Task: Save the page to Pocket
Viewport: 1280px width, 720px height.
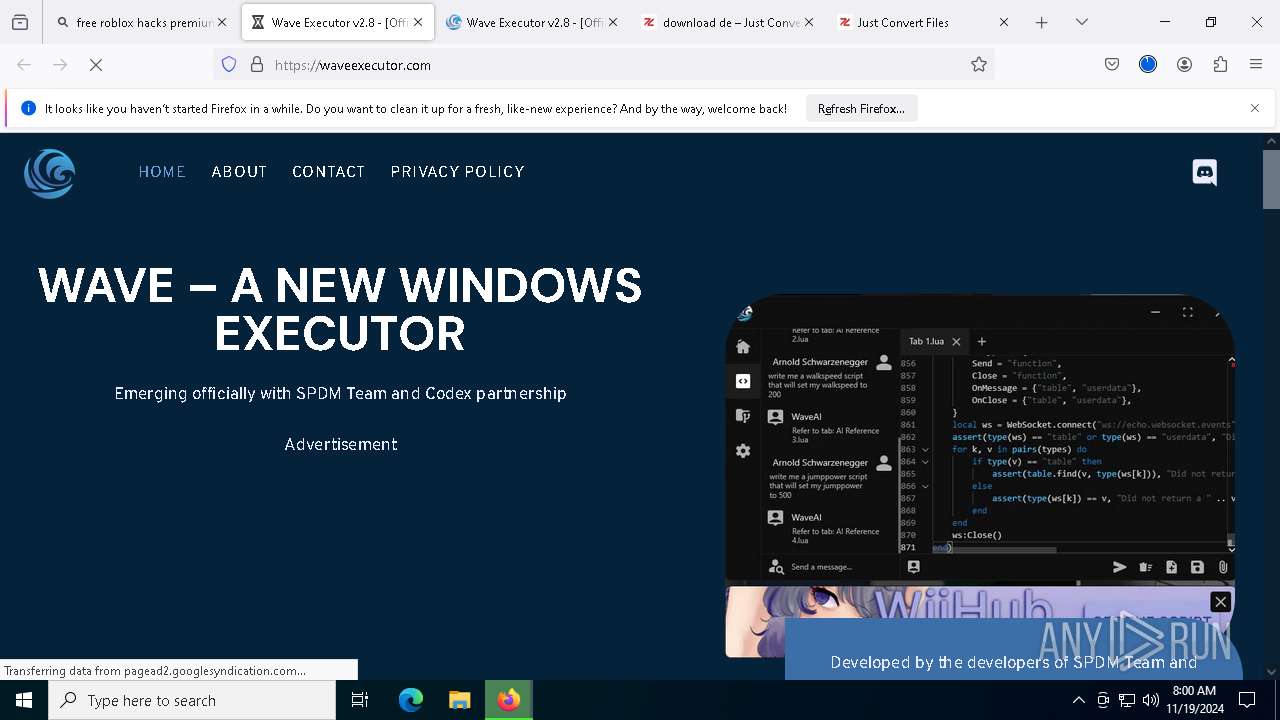Action: 1112,65
